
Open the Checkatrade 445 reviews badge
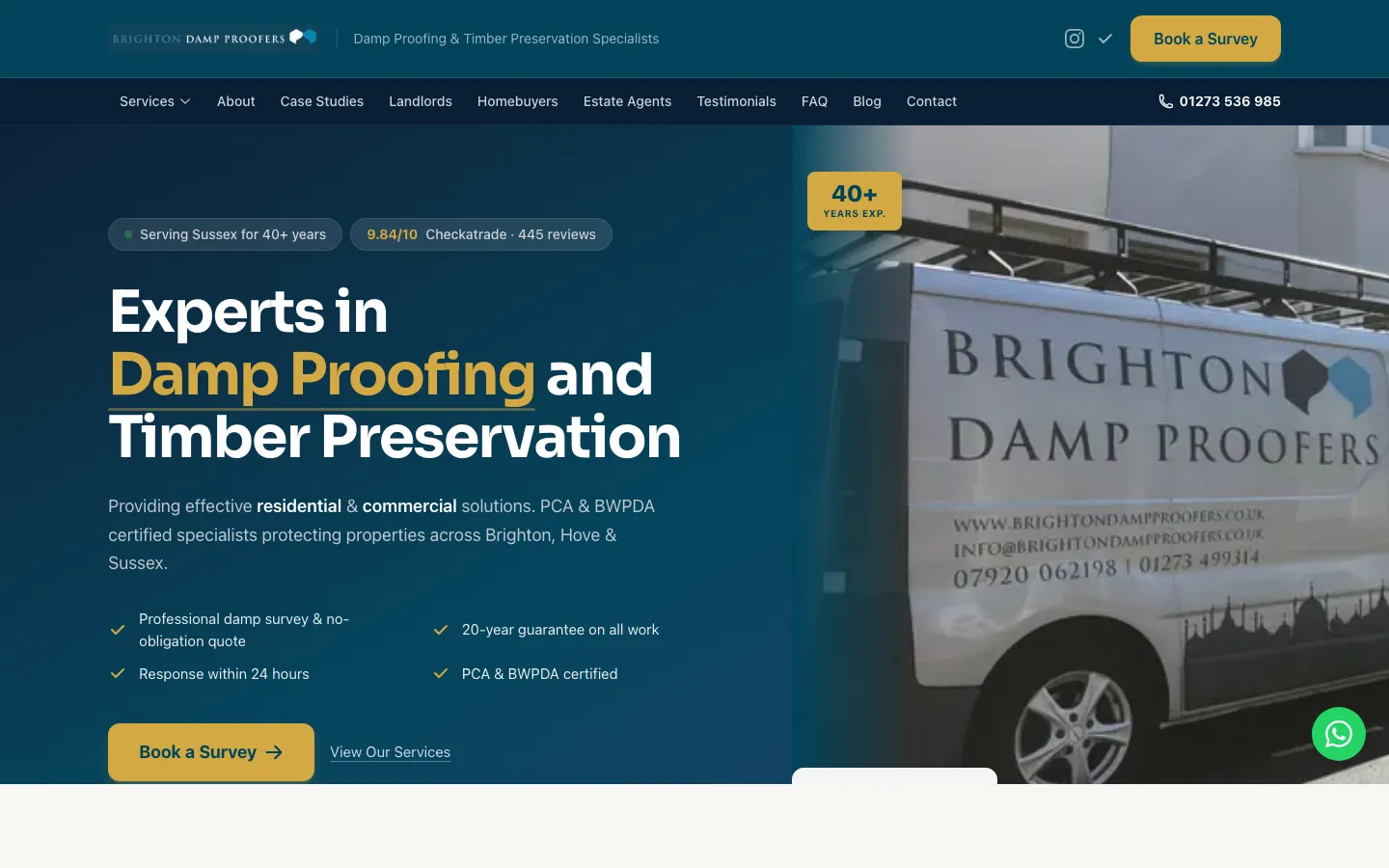point(481,234)
